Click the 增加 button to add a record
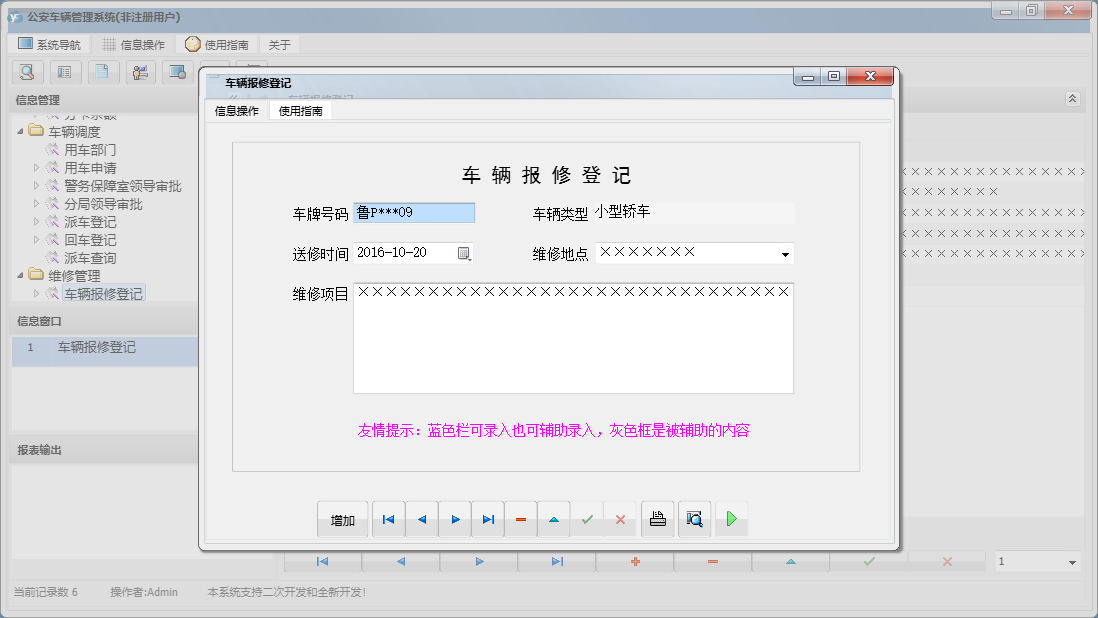 342,519
